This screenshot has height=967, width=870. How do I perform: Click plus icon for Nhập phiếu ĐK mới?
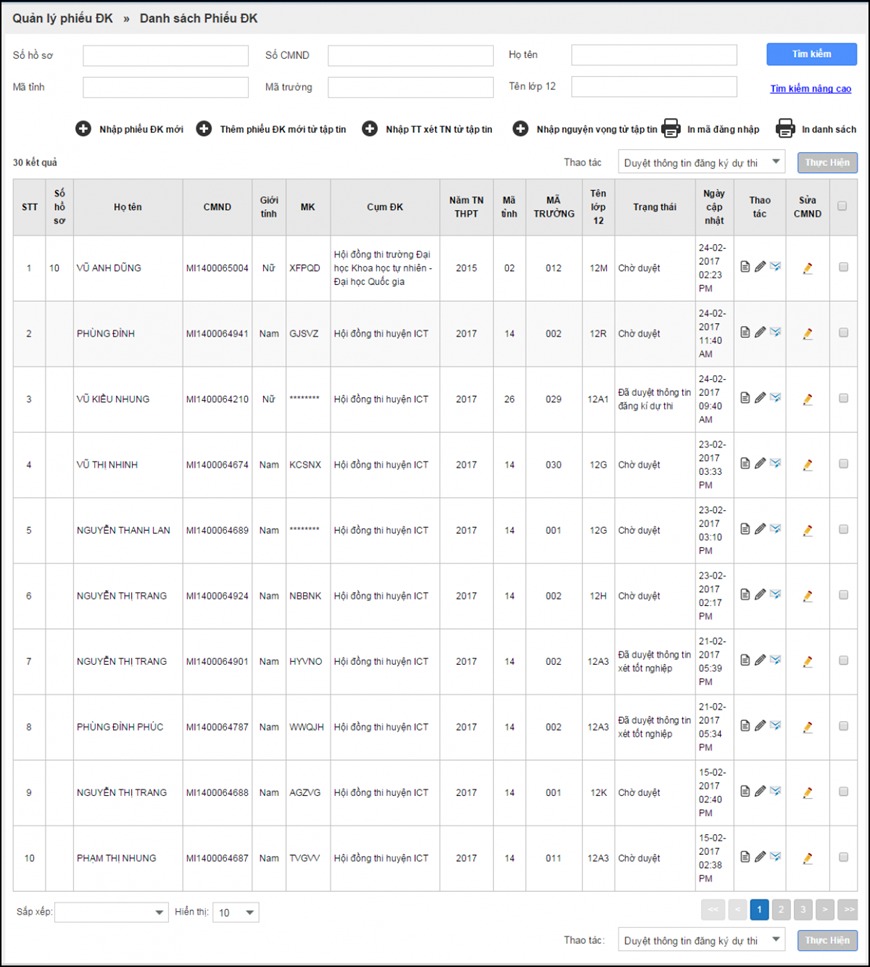click(x=83, y=129)
